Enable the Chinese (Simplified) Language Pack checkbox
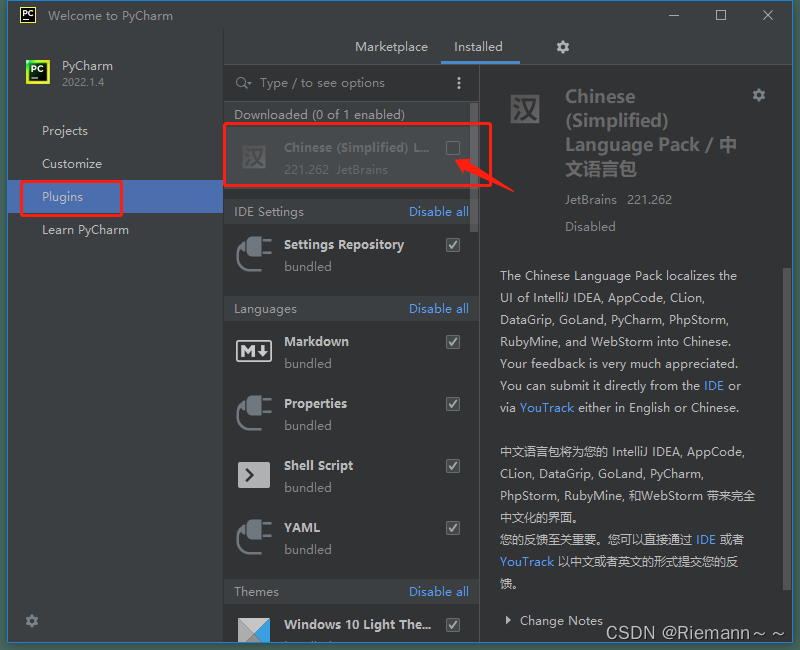The width and height of the screenshot is (800, 650). pyautogui.click(x=453, y=148)
